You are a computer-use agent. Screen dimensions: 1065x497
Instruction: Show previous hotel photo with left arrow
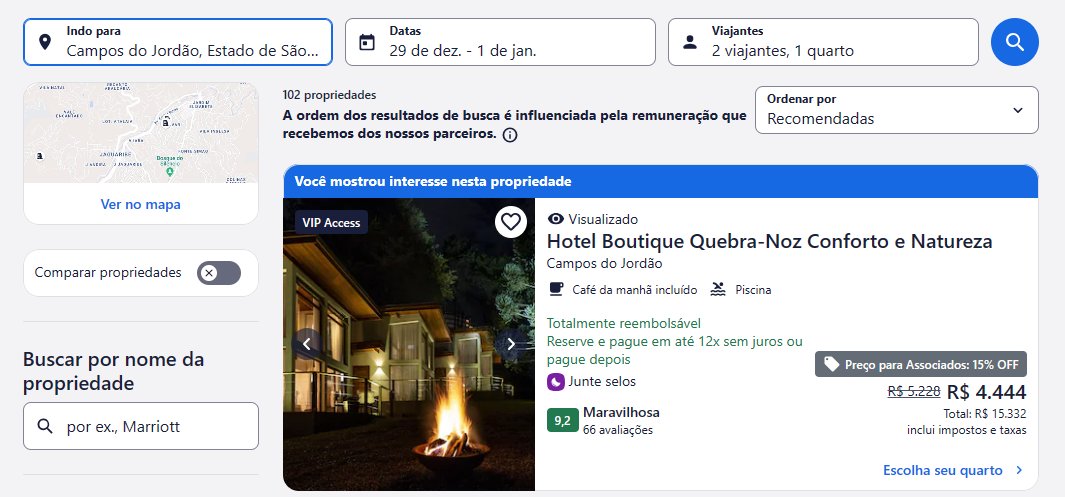pyautogui.click(x=306, y=344)
